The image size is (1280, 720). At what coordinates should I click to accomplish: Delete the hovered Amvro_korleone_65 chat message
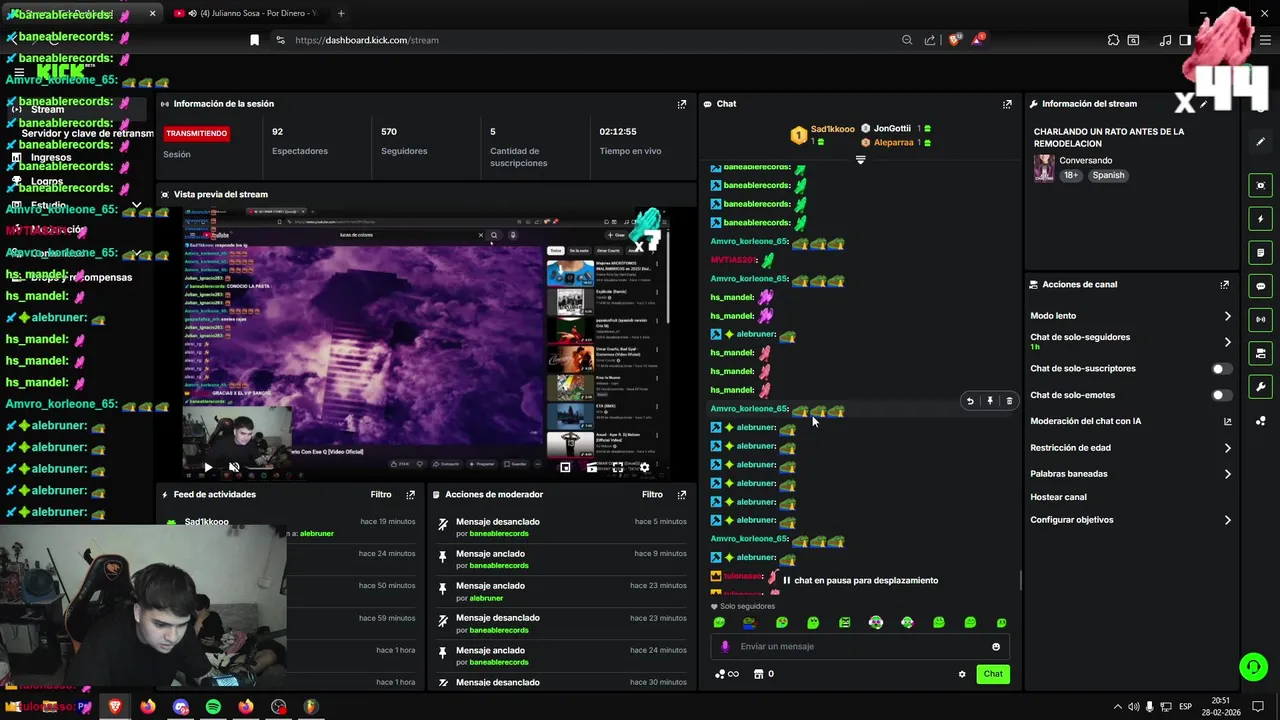(1009, 401)
